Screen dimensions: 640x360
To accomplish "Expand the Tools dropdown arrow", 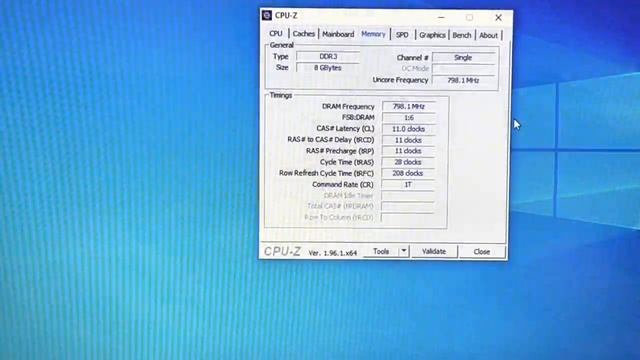I will 404,251.
